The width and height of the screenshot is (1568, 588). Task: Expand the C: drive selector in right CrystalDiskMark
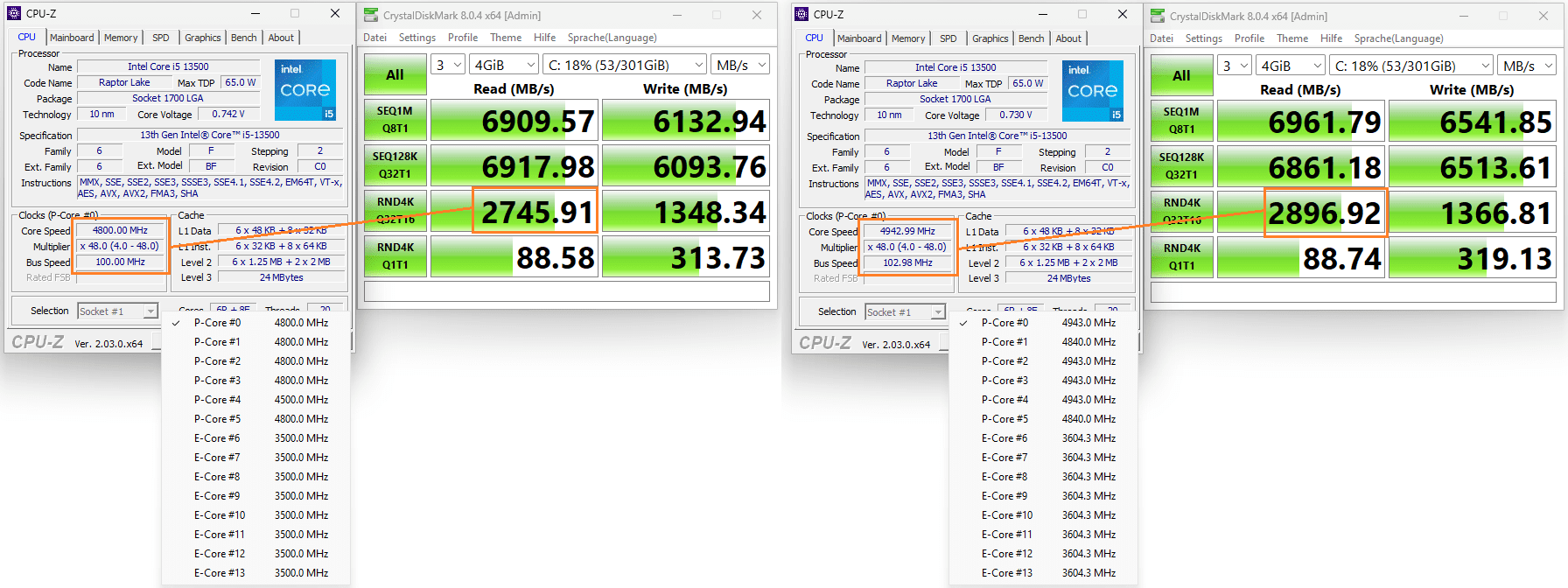point(1411,66)
